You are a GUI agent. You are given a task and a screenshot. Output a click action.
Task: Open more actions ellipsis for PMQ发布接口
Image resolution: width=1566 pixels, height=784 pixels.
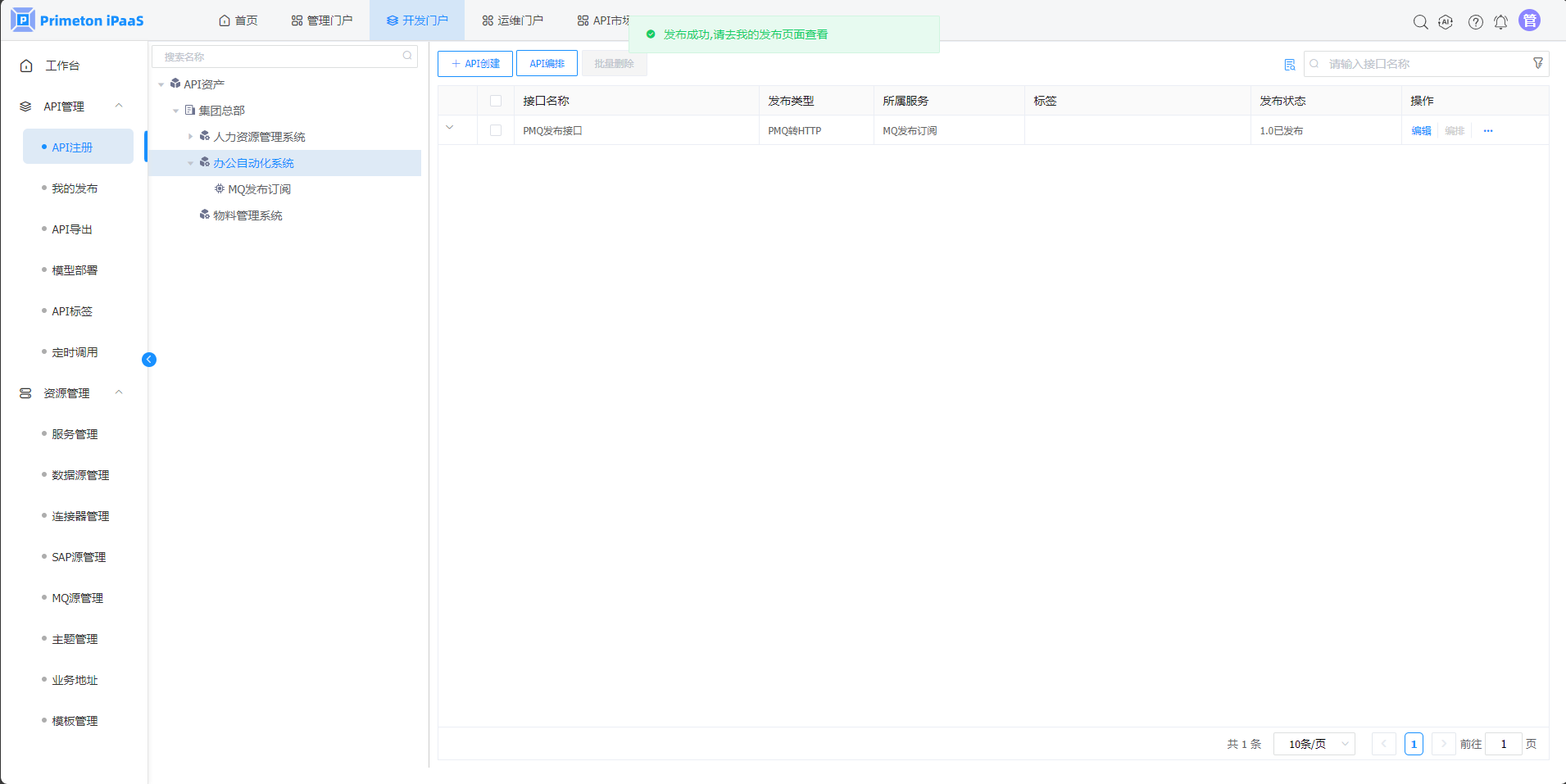tap(1487, 131)
